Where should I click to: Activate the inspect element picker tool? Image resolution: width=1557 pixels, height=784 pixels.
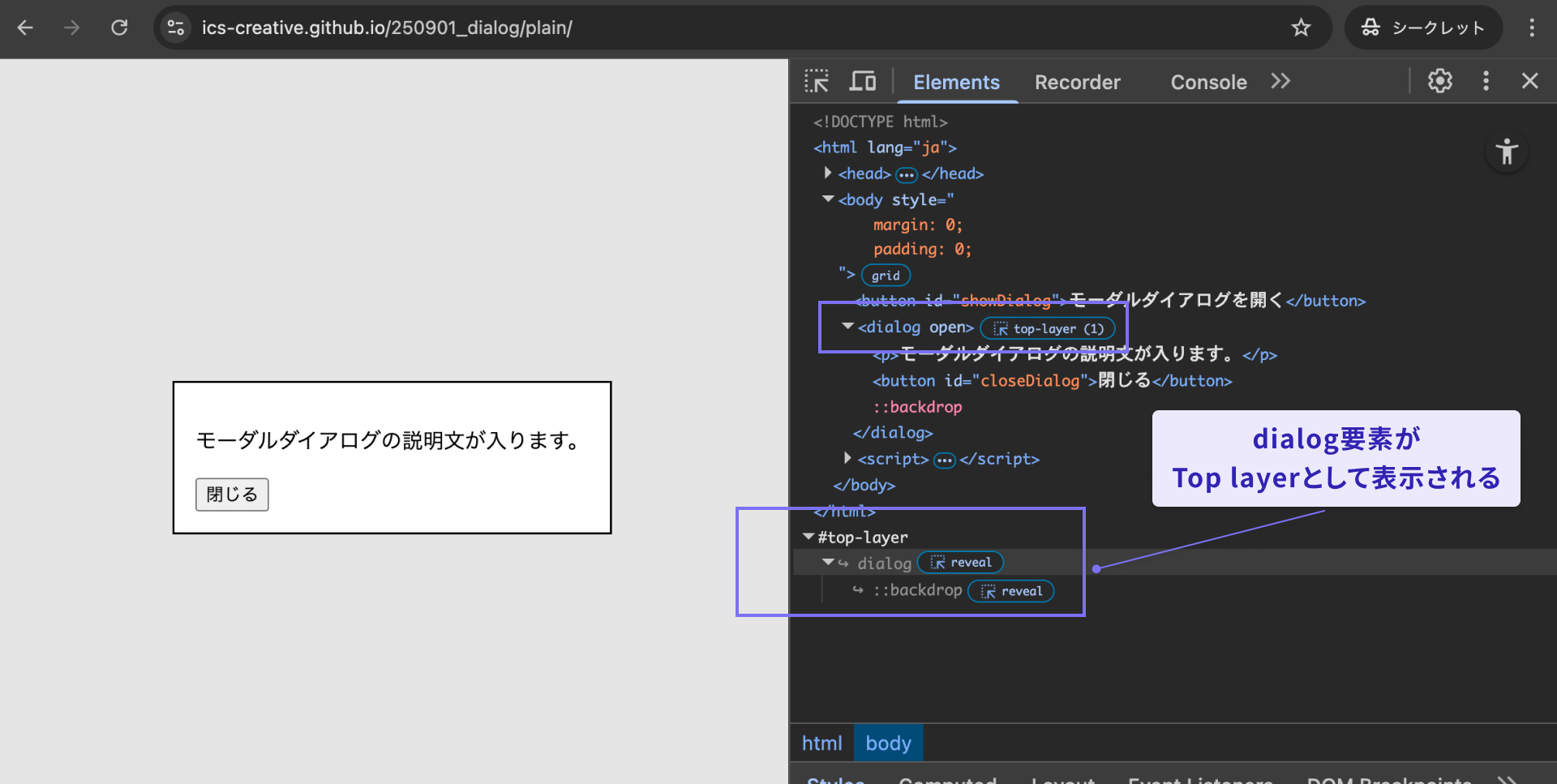click(x=817, y=81)
